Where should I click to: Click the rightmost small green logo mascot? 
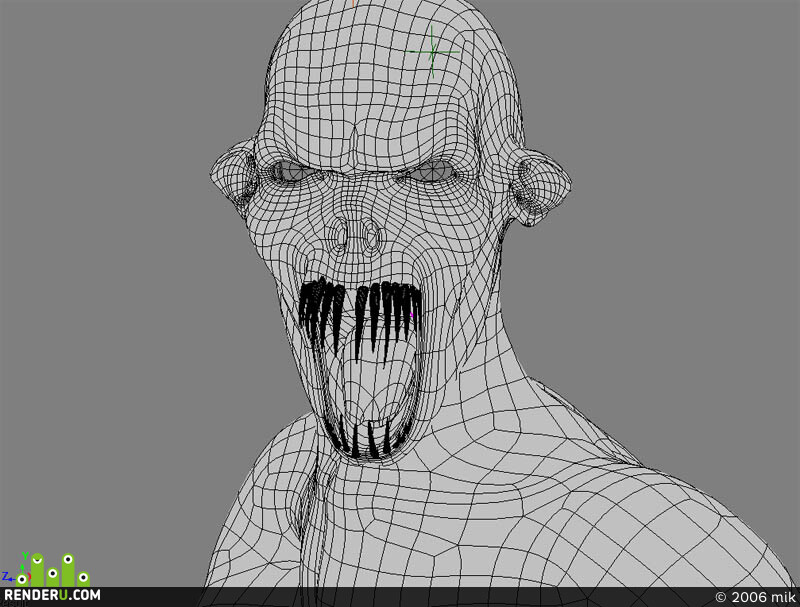83,579
